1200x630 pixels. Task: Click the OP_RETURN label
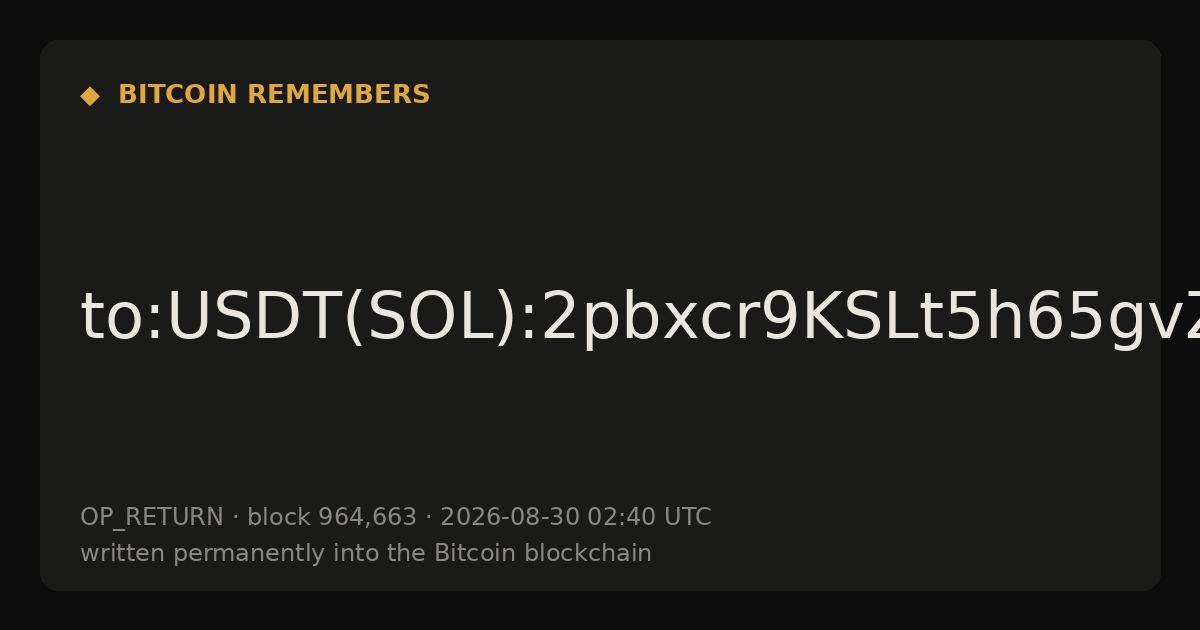tap(152, 518)
